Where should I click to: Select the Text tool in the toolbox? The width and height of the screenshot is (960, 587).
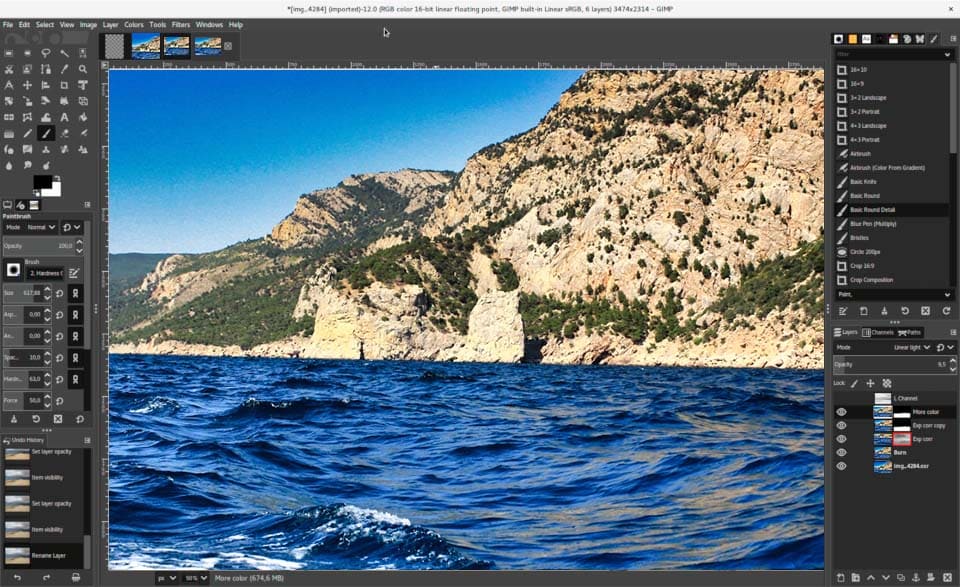64,115
